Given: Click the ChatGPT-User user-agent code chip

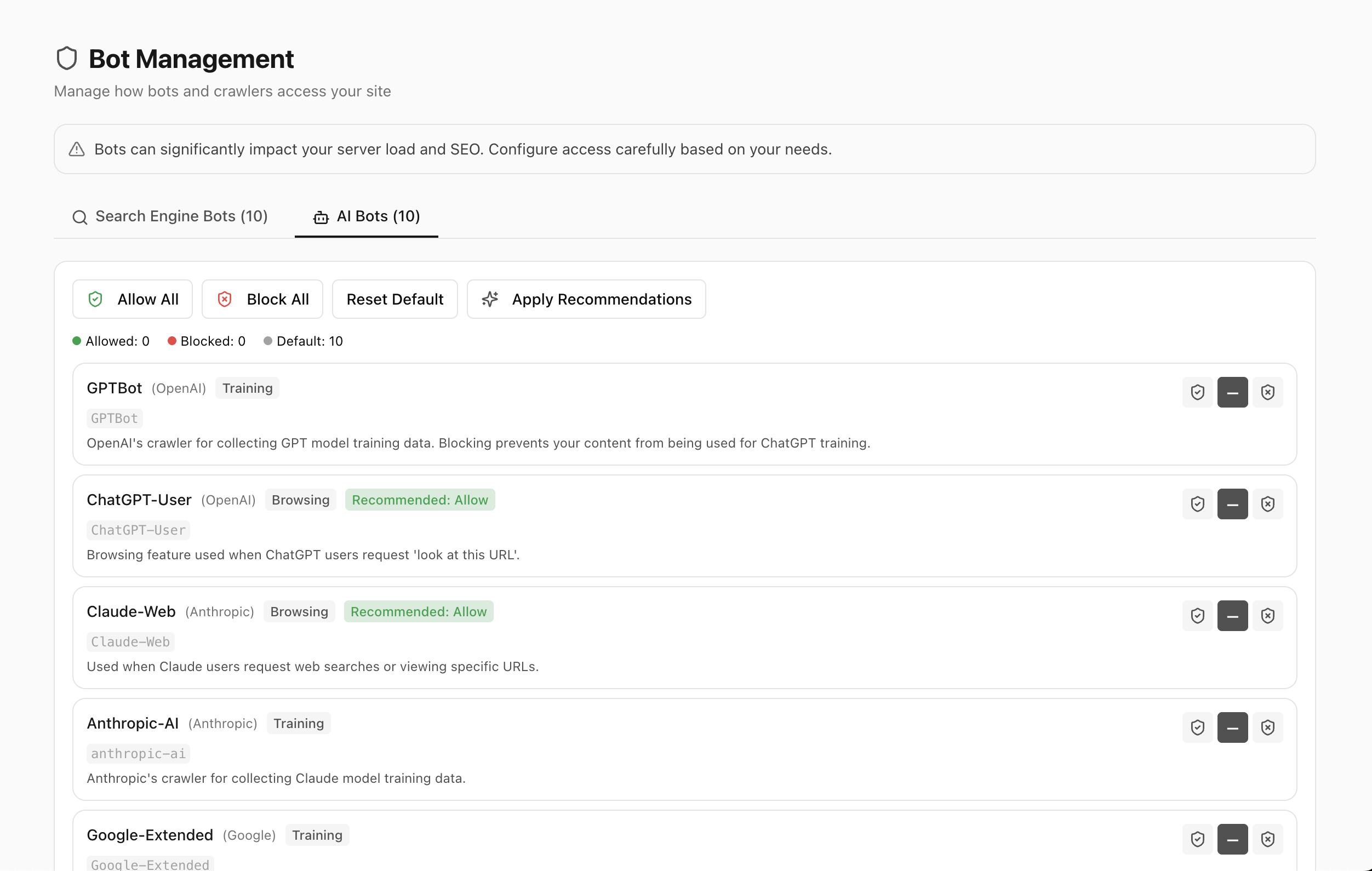Looking at the screenshot, I should pos(139,530).
